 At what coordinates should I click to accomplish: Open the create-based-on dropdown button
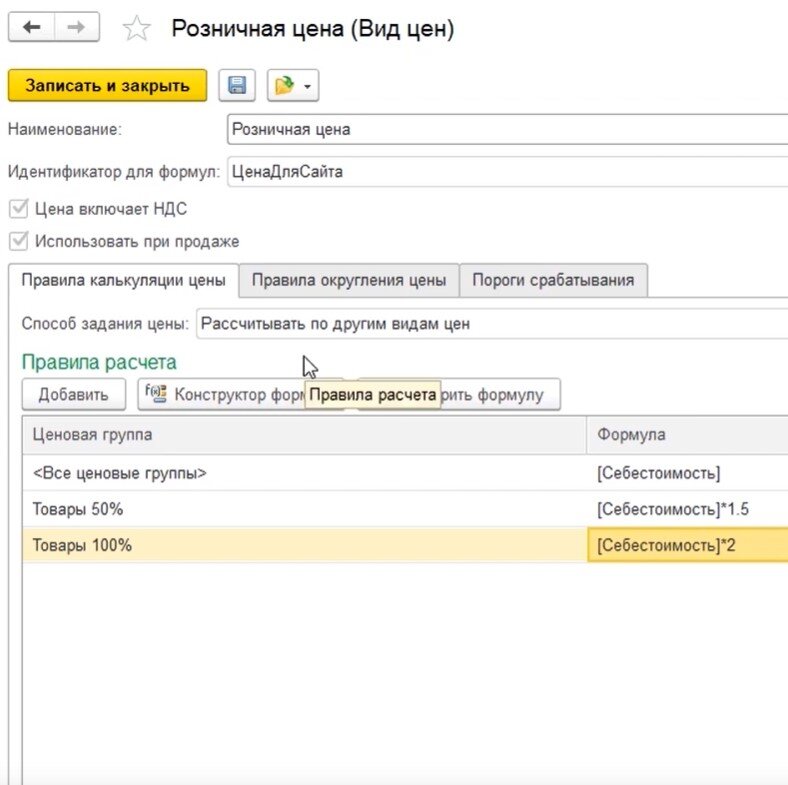coord(293,85)
